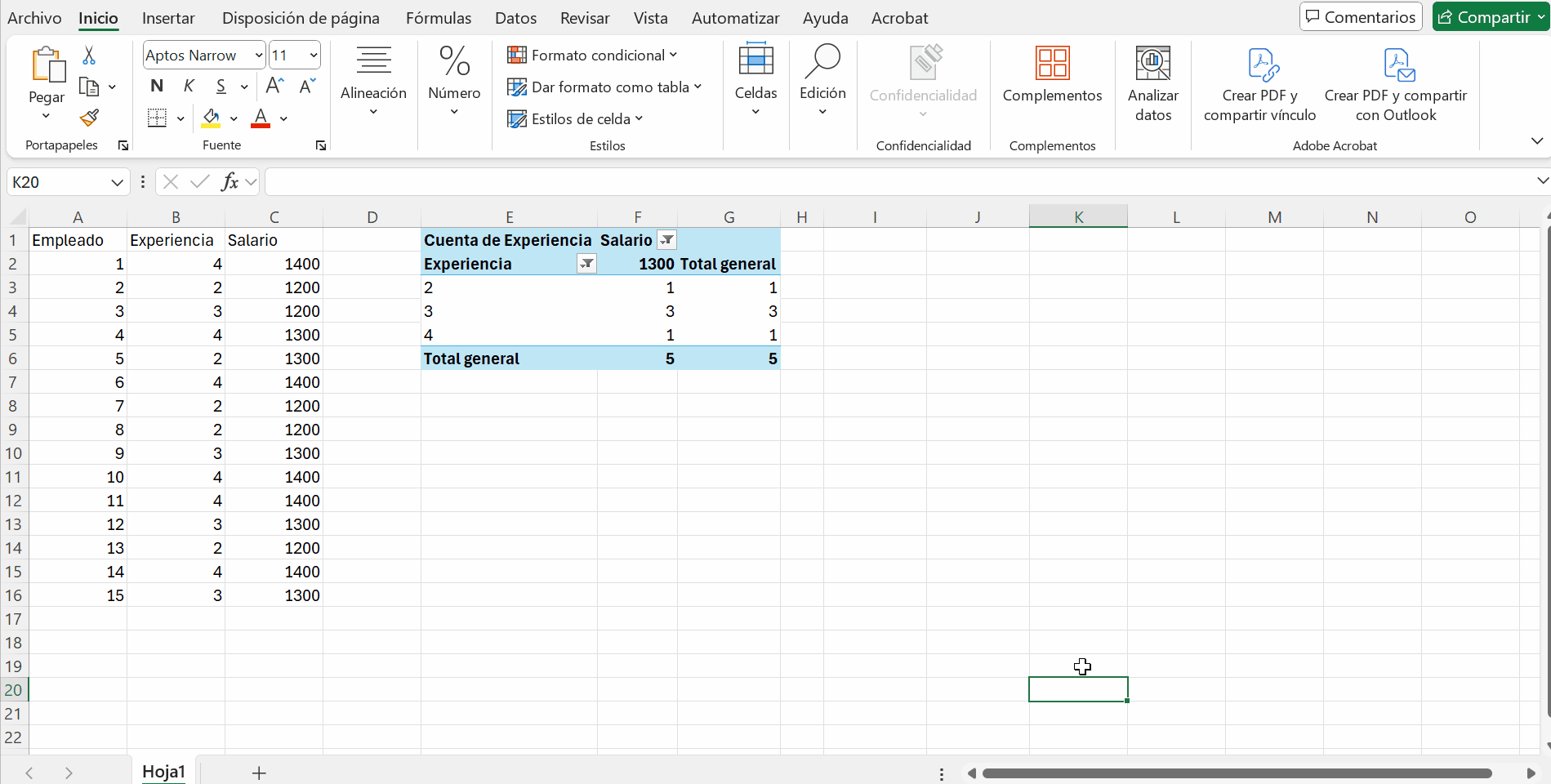
Task: Open the Experiencia pivot filter dropdown
Action: [586, 264]
